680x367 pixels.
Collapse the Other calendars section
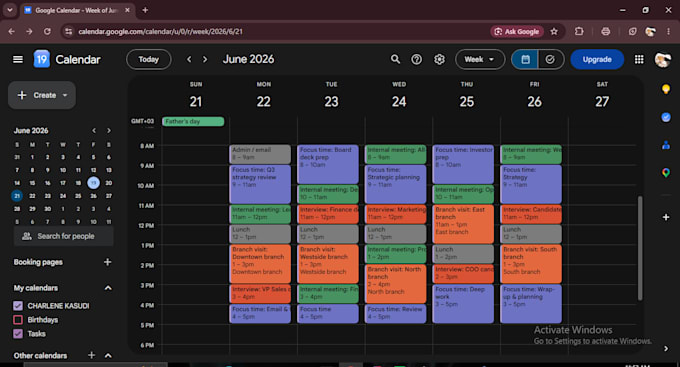tap(108, 356)
